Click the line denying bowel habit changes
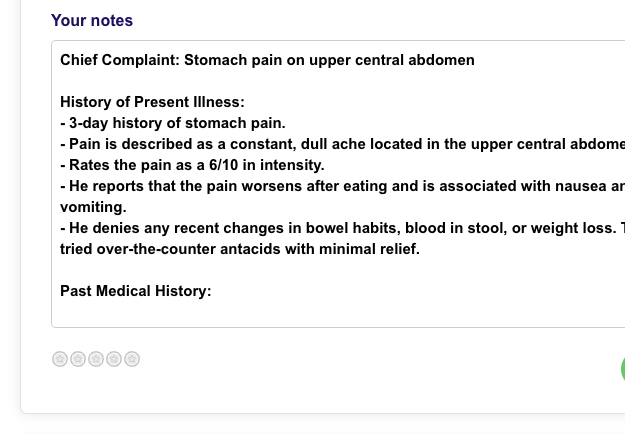Viewport: 625px width, 434px height. [340, 228]
